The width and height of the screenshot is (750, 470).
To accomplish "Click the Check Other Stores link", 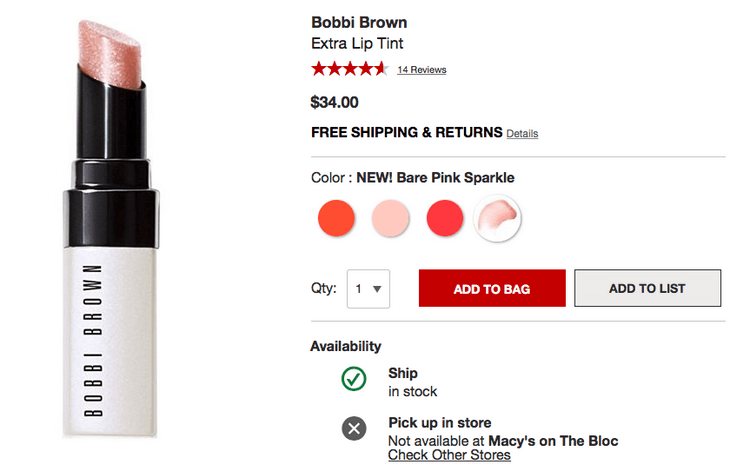I will click(x=449, y=456).
